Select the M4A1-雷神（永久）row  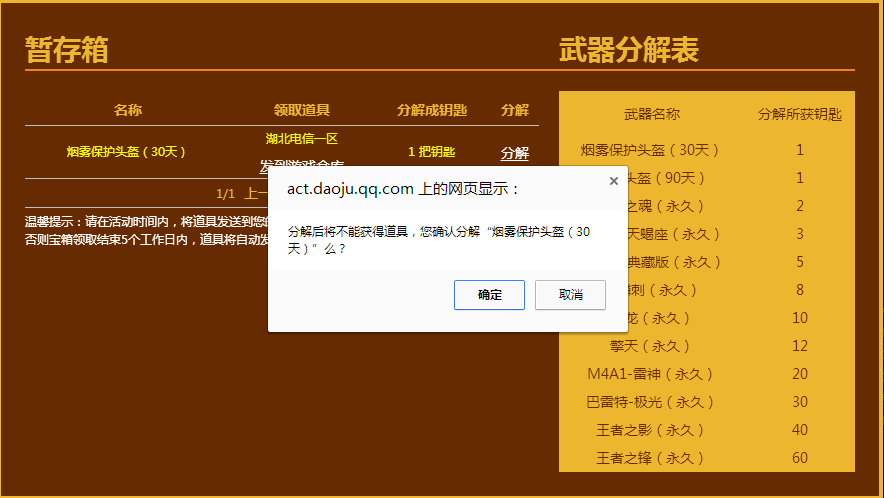[x=707, y=374]
